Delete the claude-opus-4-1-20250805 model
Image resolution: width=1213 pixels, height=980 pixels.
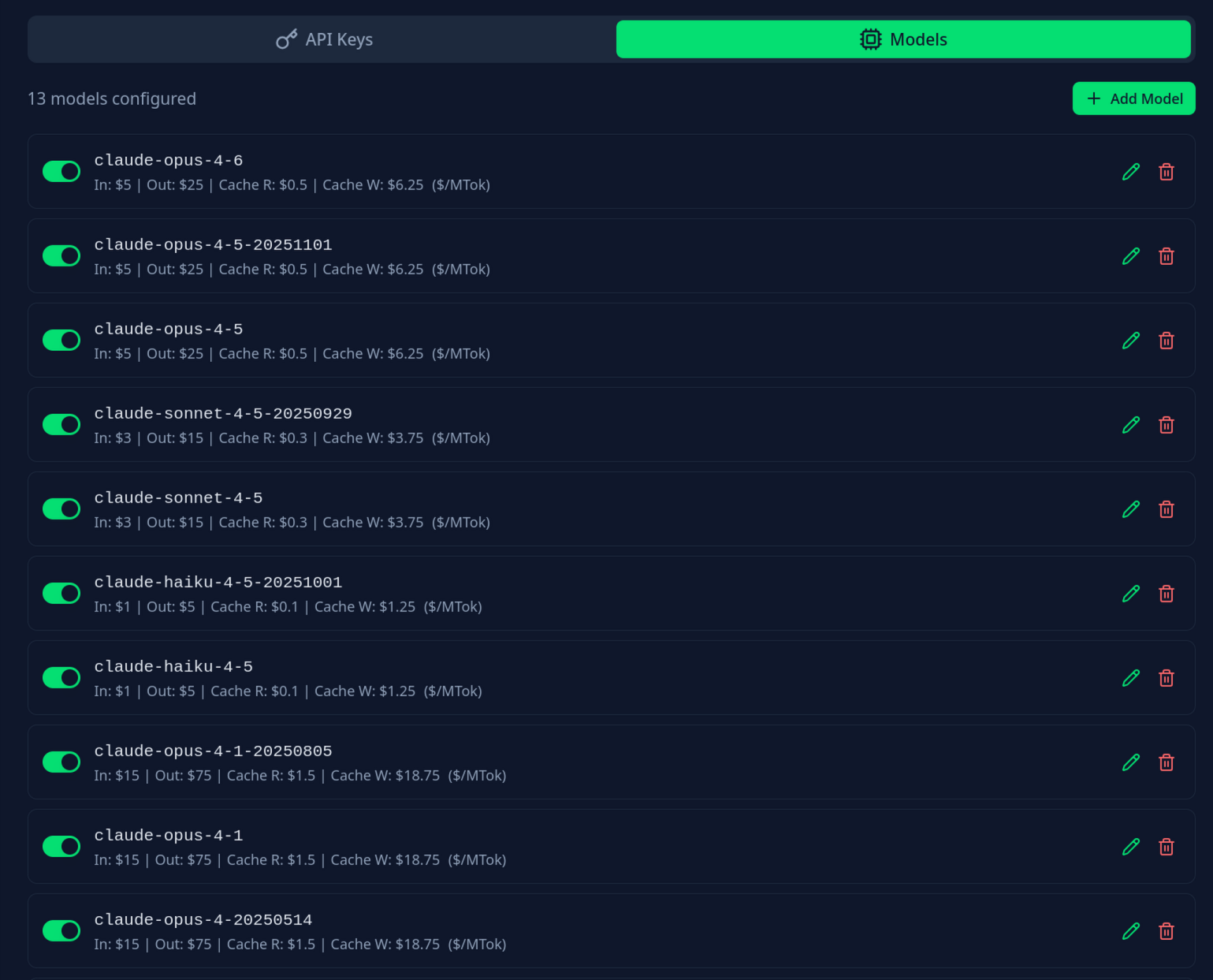point(1166,762)
